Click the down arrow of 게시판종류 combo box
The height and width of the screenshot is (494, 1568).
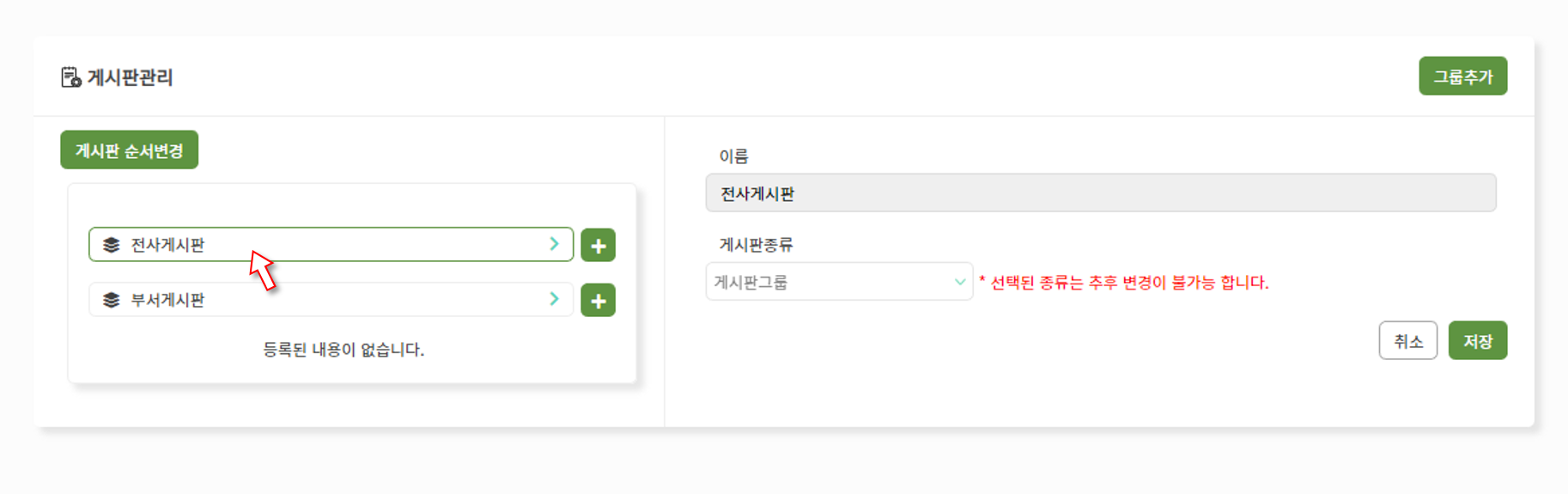(x=959, y=282)
